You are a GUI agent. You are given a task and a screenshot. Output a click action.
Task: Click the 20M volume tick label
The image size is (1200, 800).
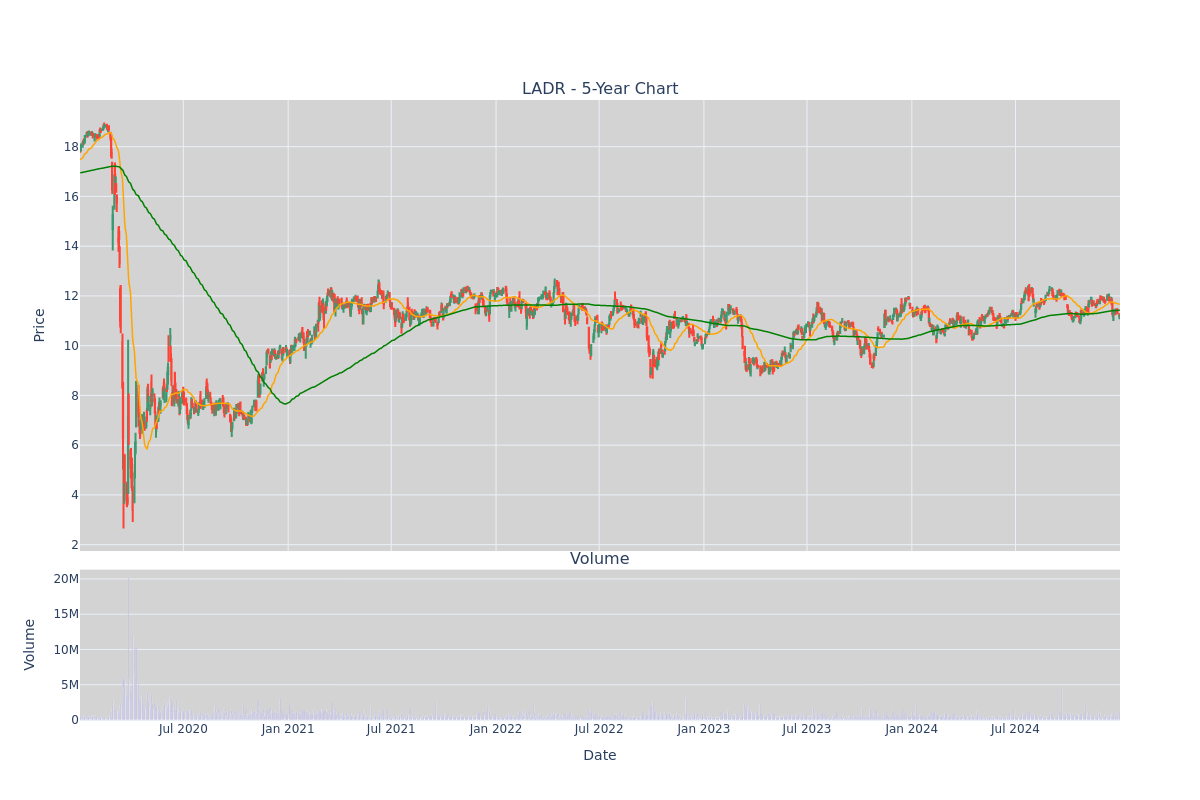coord(66,579)
